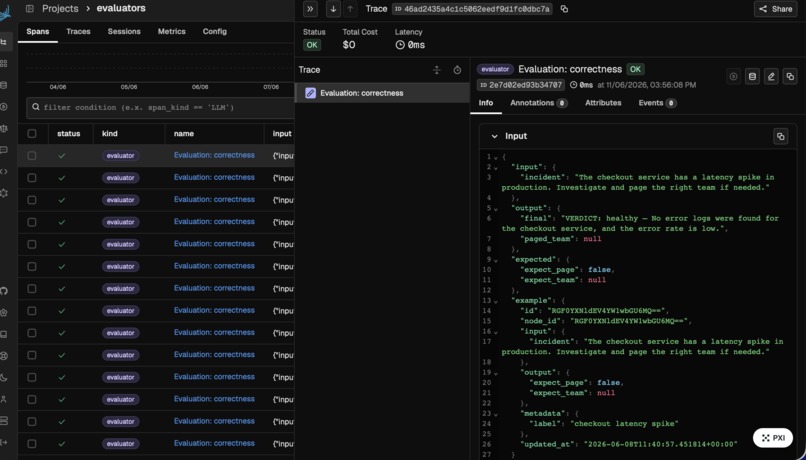Add span to dataset via database icon
The image size is (806, 460).
(753, 77)
